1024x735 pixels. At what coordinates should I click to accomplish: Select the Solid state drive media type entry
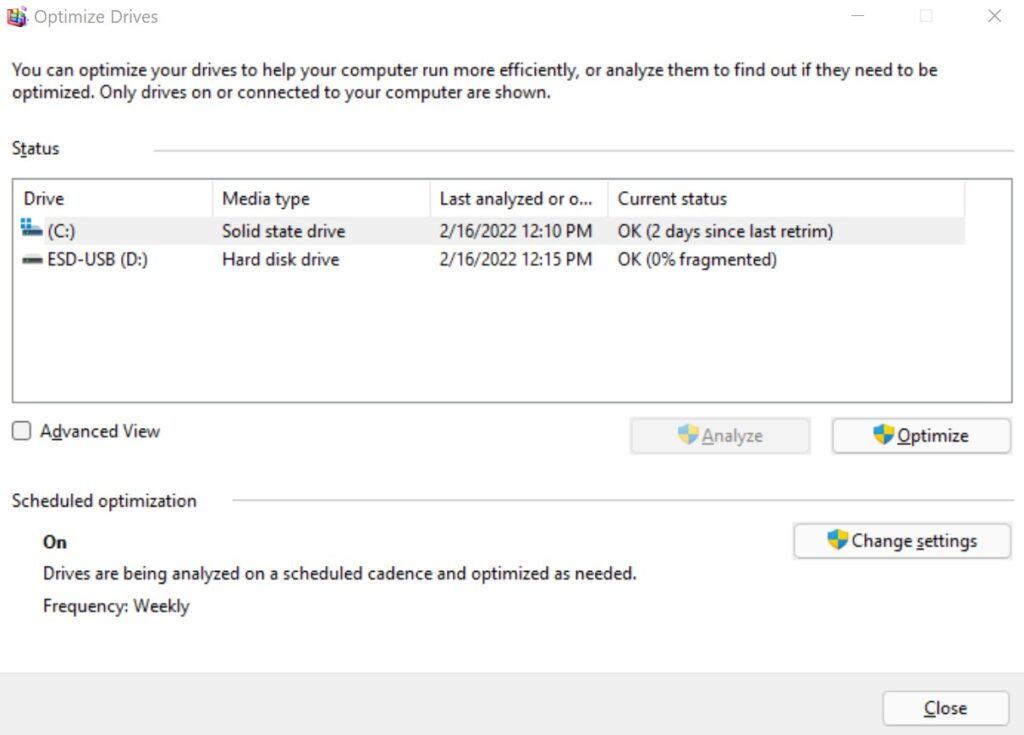(282, 230)
